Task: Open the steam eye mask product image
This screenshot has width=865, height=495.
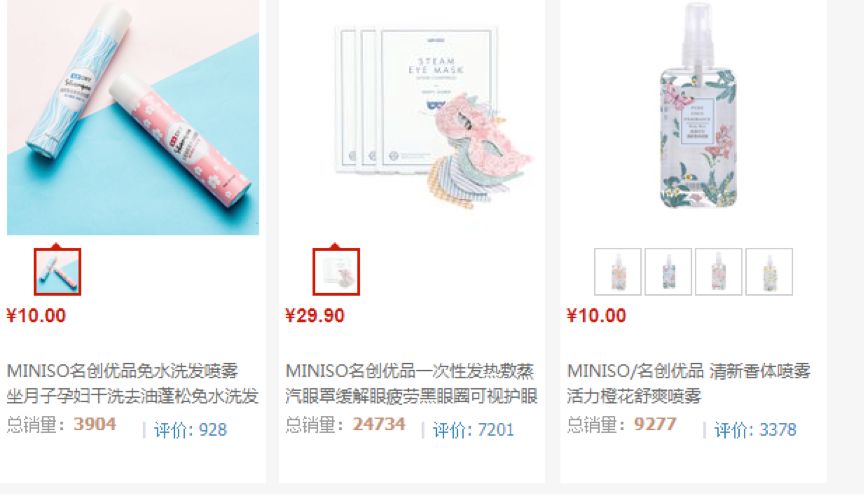Action: coord(412,117)
